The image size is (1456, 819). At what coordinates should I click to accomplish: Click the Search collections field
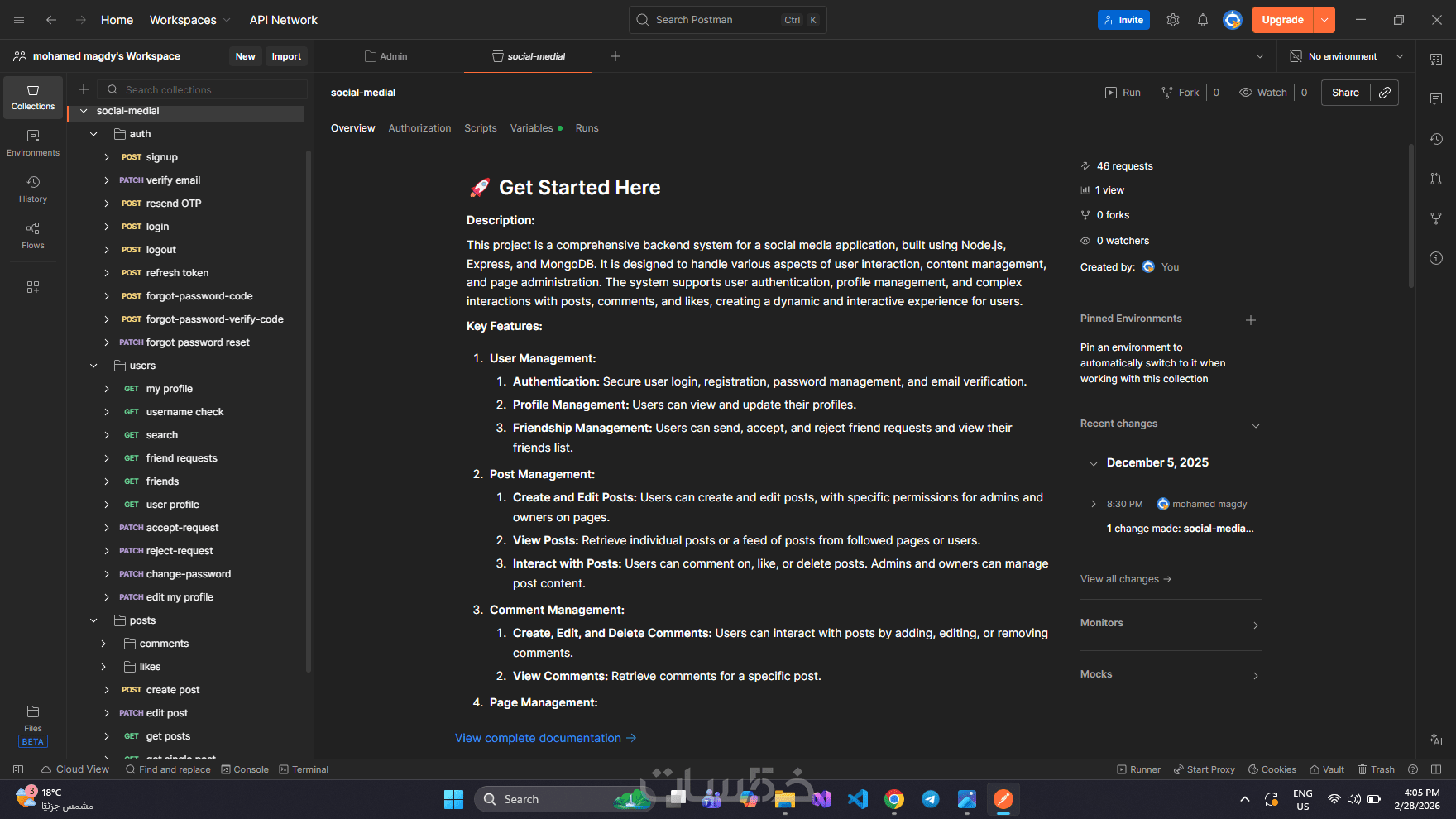pos(203,89)
